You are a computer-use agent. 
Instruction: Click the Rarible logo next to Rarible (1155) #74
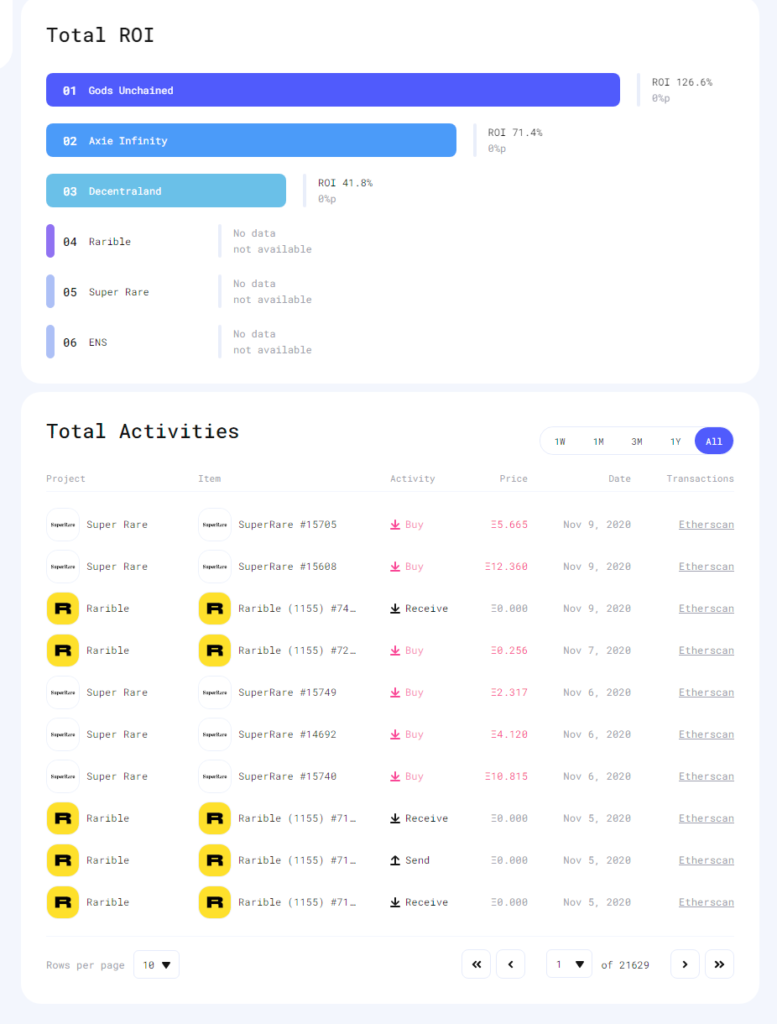click(x=215, y=609)
